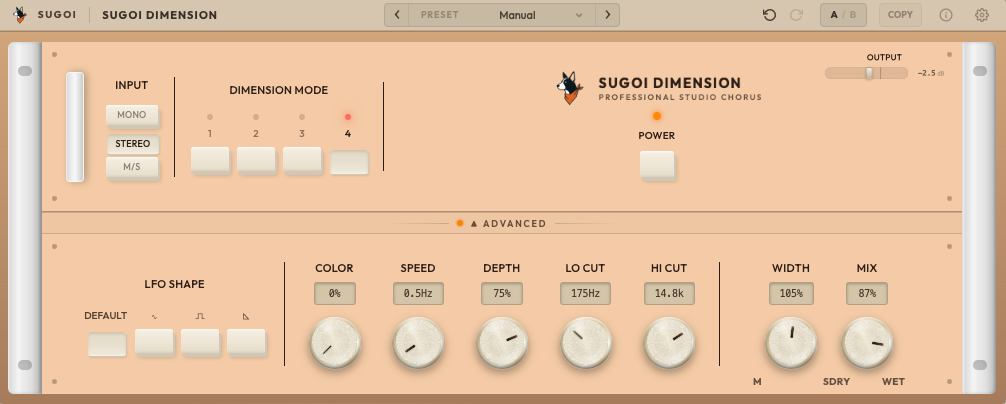Click the Lo Cut knob

tap(586, 342)
